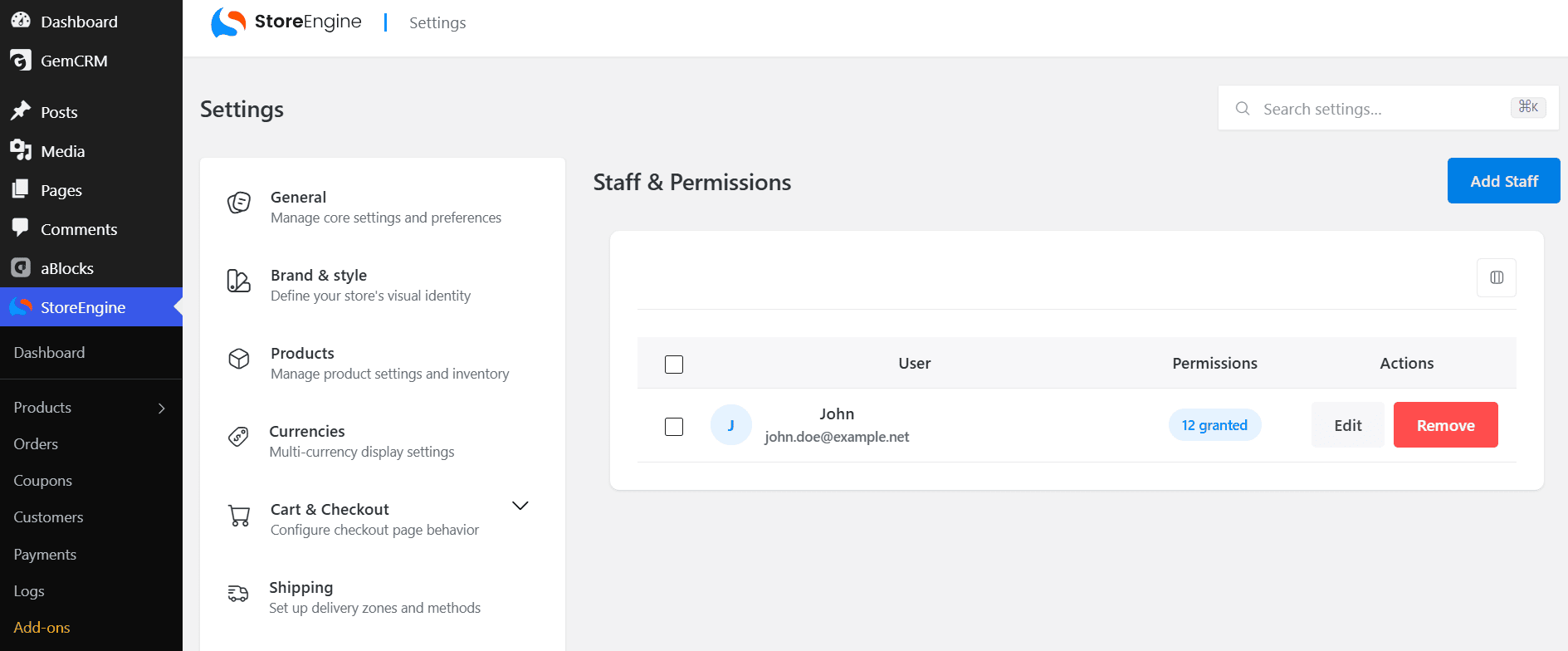Select the General settings section
This screenshot has height=651, width=1568.
pos(382,207)
